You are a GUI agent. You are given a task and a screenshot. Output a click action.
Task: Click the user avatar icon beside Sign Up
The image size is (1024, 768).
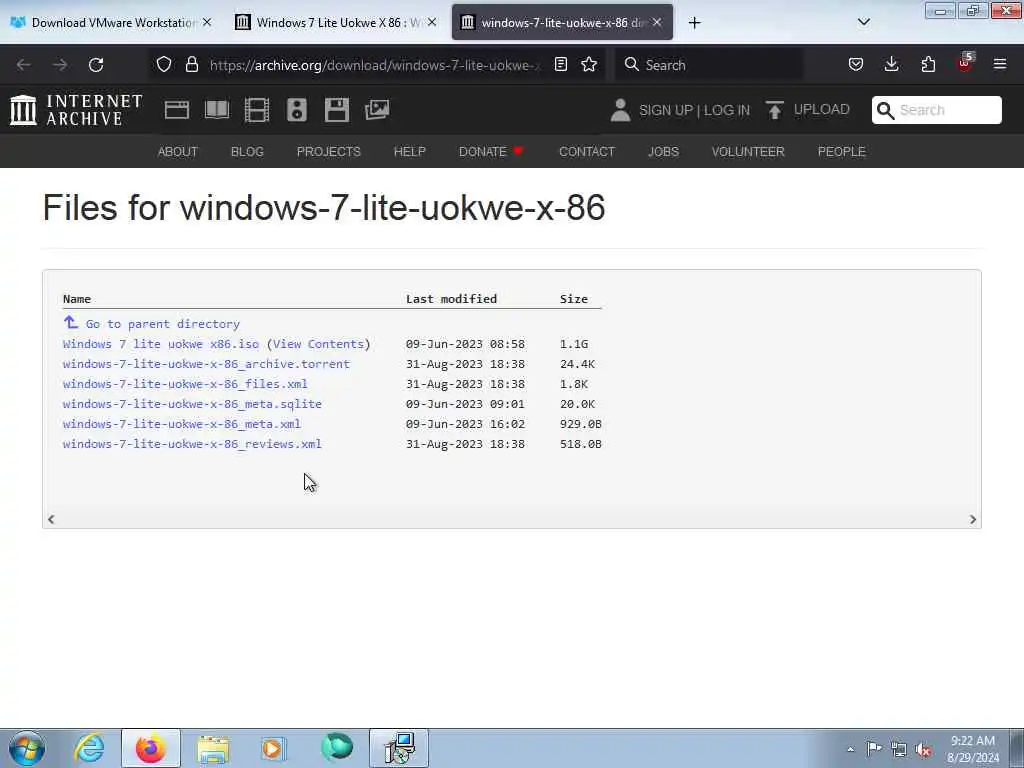620,110
